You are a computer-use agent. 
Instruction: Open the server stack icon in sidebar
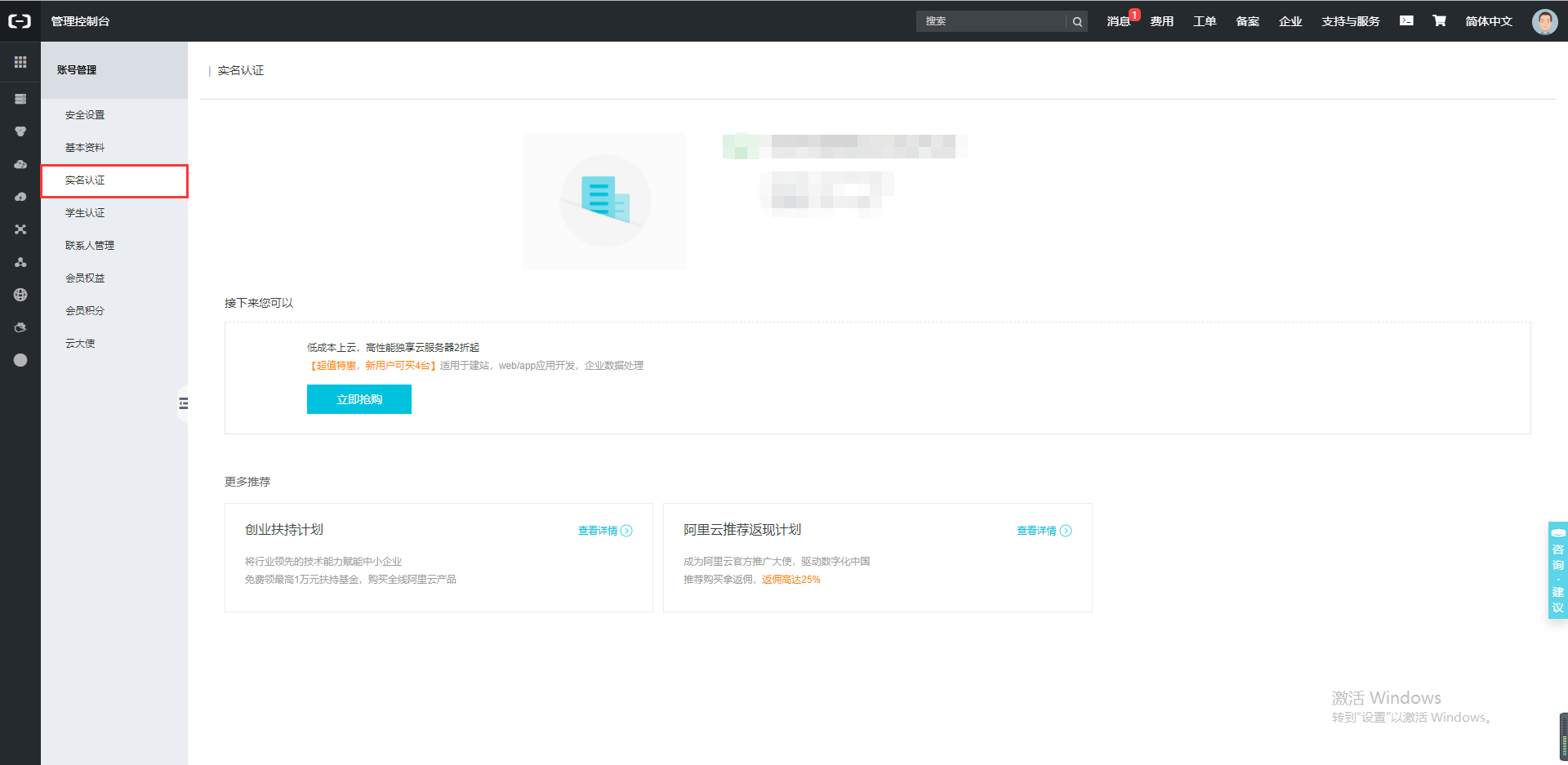click(x=20, y=99)
